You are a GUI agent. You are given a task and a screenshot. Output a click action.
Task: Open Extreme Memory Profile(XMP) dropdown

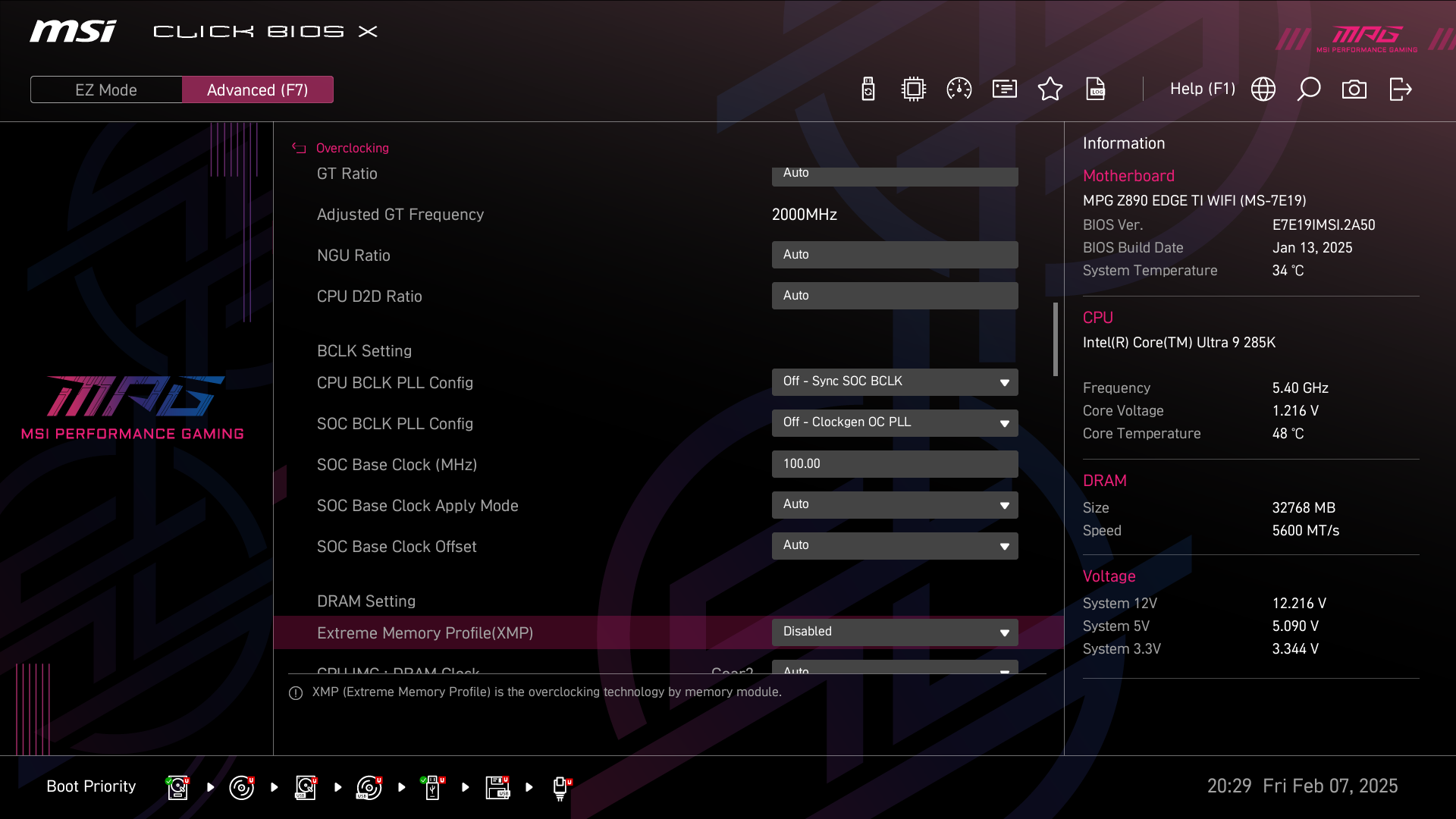click(x=895, y=632)
